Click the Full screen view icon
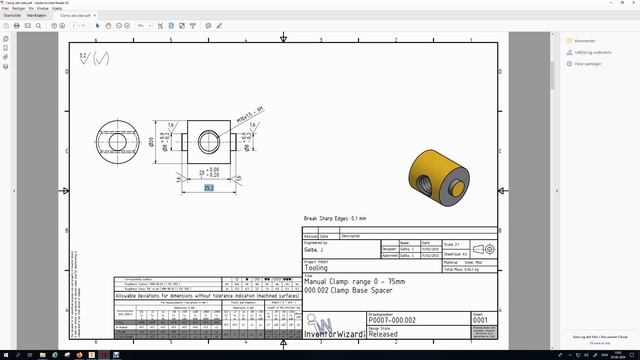Image resolution: width=640 pixels, height=360 pixels. [x=182, y=26]
